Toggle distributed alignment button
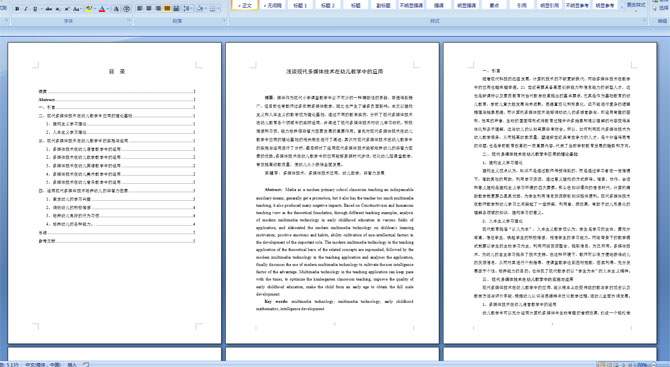Screen dimensions: 670x367 (176, 9)
